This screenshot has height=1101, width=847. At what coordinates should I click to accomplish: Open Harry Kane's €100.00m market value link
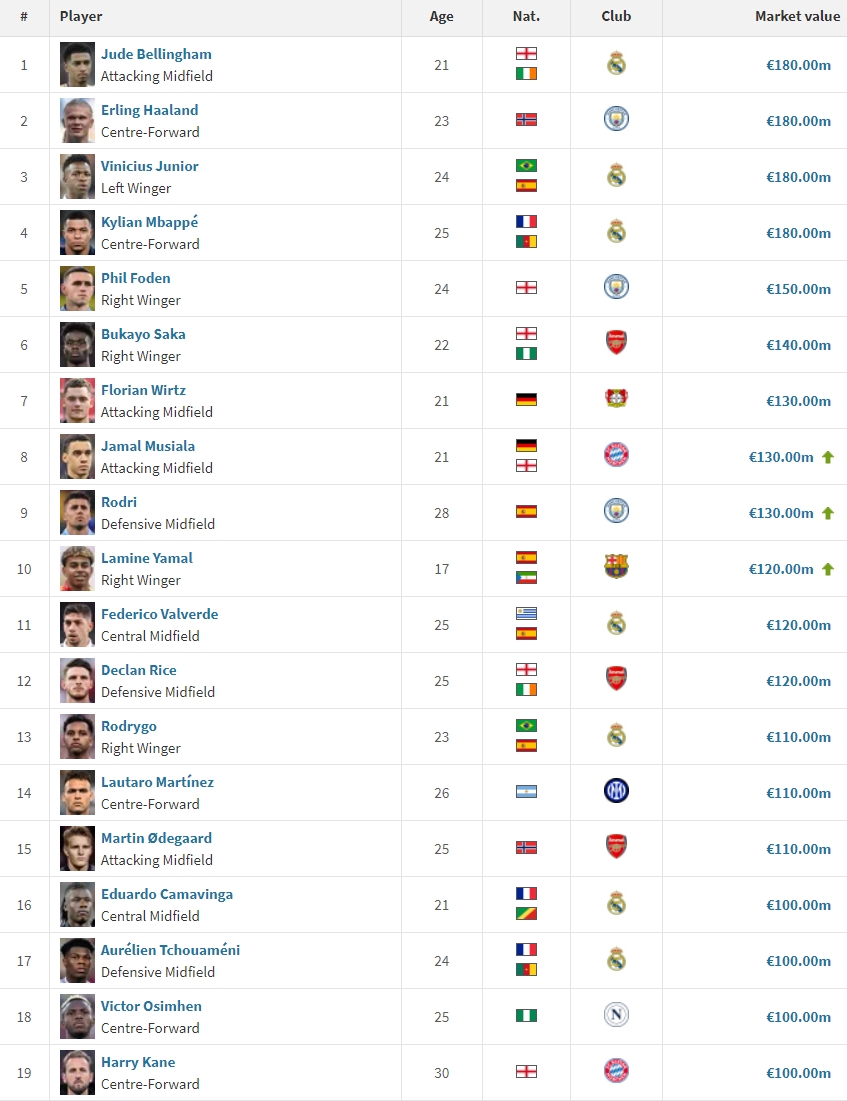798,1073
